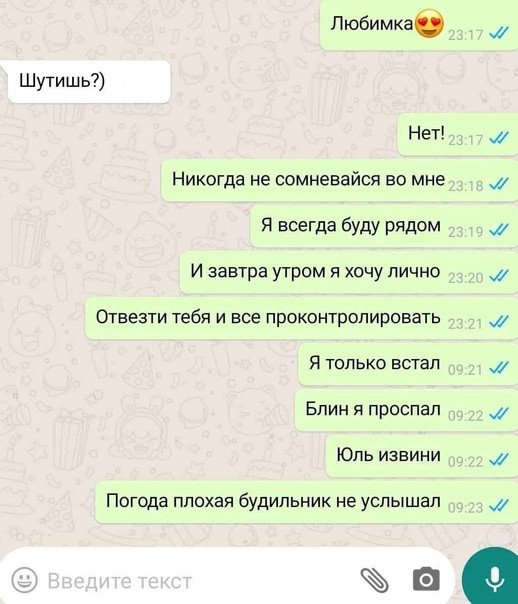
Task: Tap the paperclip attachment icon
Action: click(x=374, y=579)
